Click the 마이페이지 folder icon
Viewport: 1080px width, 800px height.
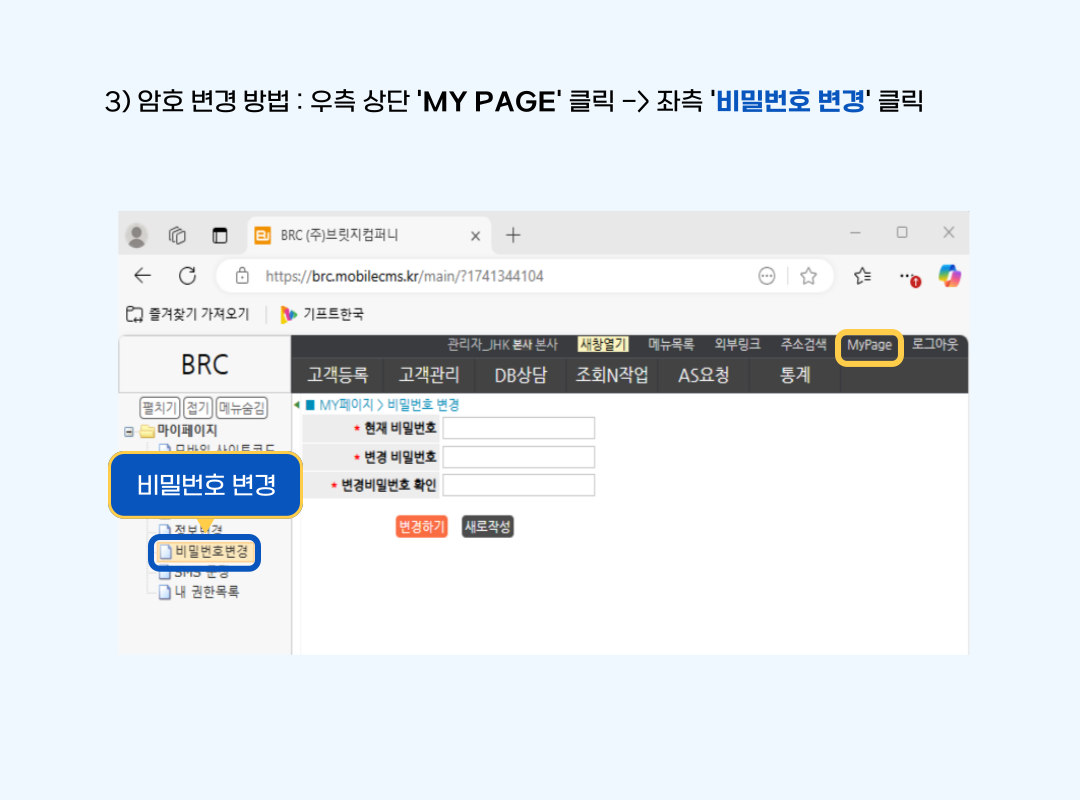147,430
